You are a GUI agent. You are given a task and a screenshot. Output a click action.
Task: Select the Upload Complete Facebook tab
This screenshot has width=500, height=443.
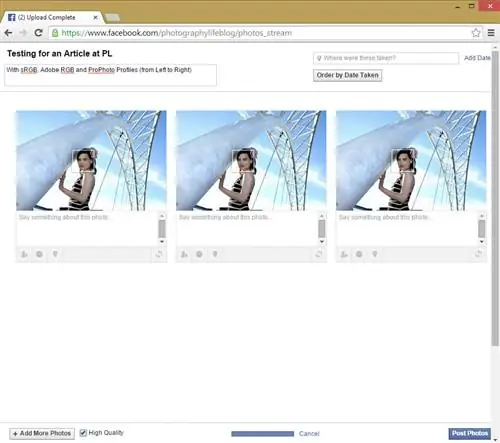coord(52,17)
